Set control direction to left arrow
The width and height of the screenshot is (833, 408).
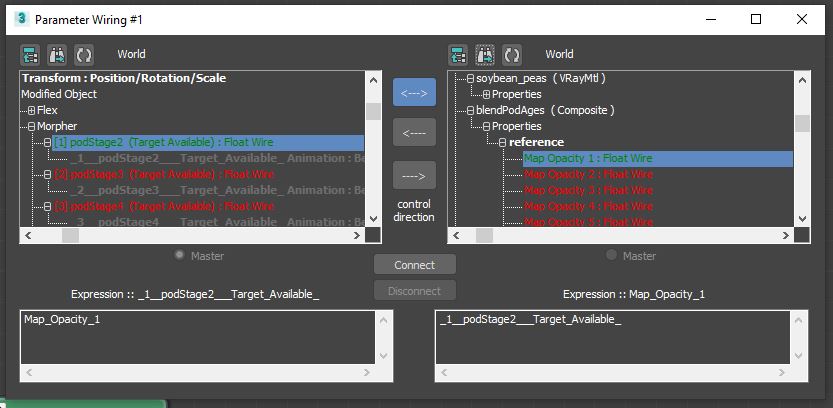click(414, 133)
